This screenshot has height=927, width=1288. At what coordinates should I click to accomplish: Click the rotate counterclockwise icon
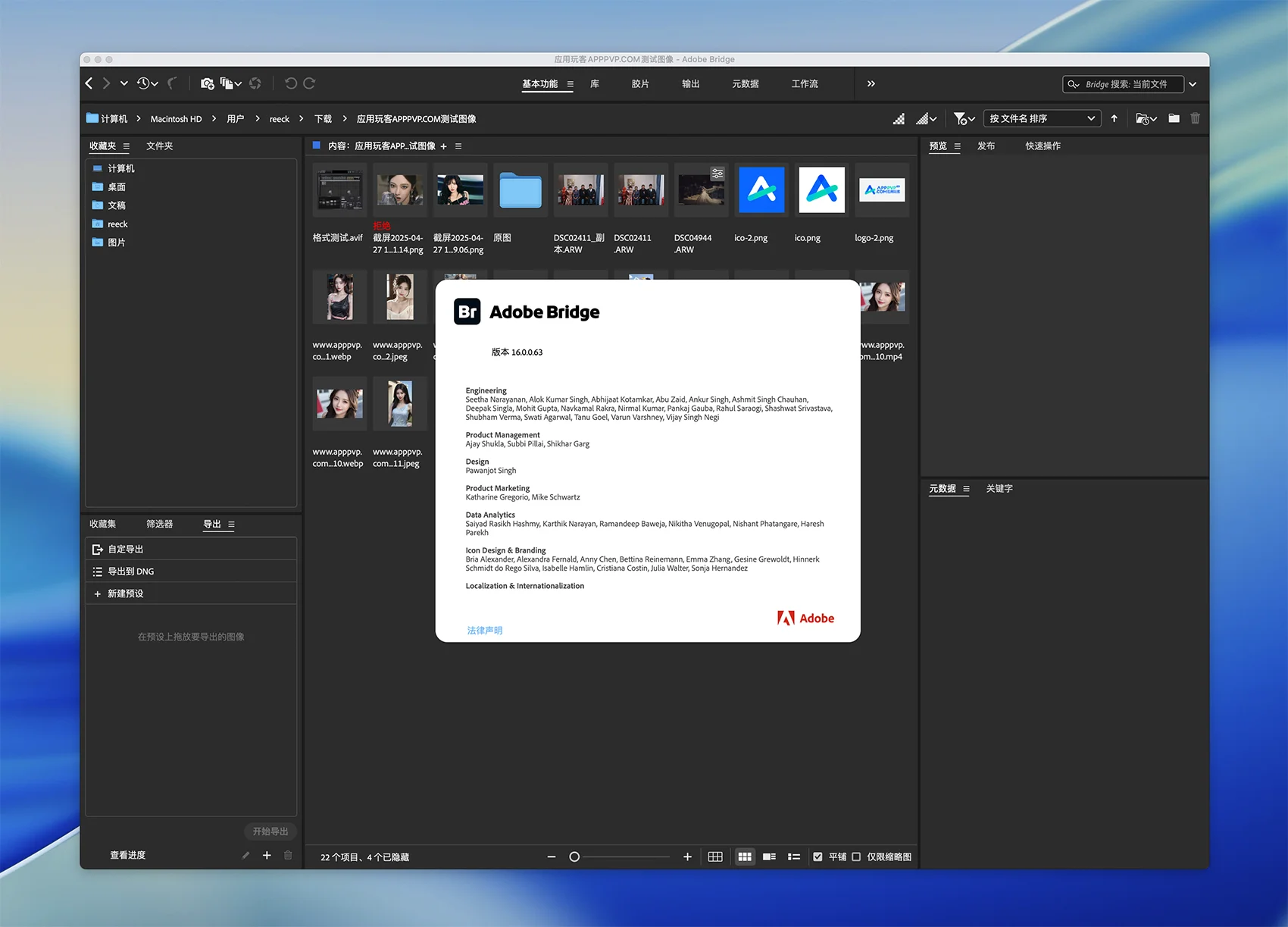point(290,83)
